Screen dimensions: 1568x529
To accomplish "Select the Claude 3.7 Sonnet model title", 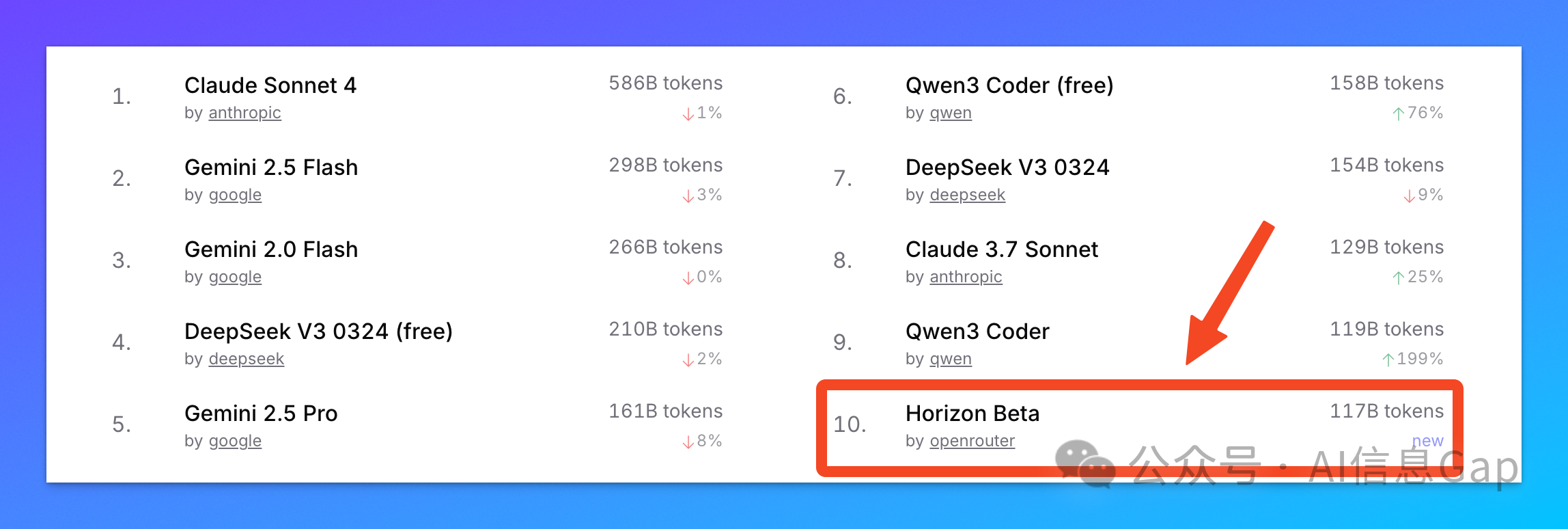I will click(x=1002, y=249).
